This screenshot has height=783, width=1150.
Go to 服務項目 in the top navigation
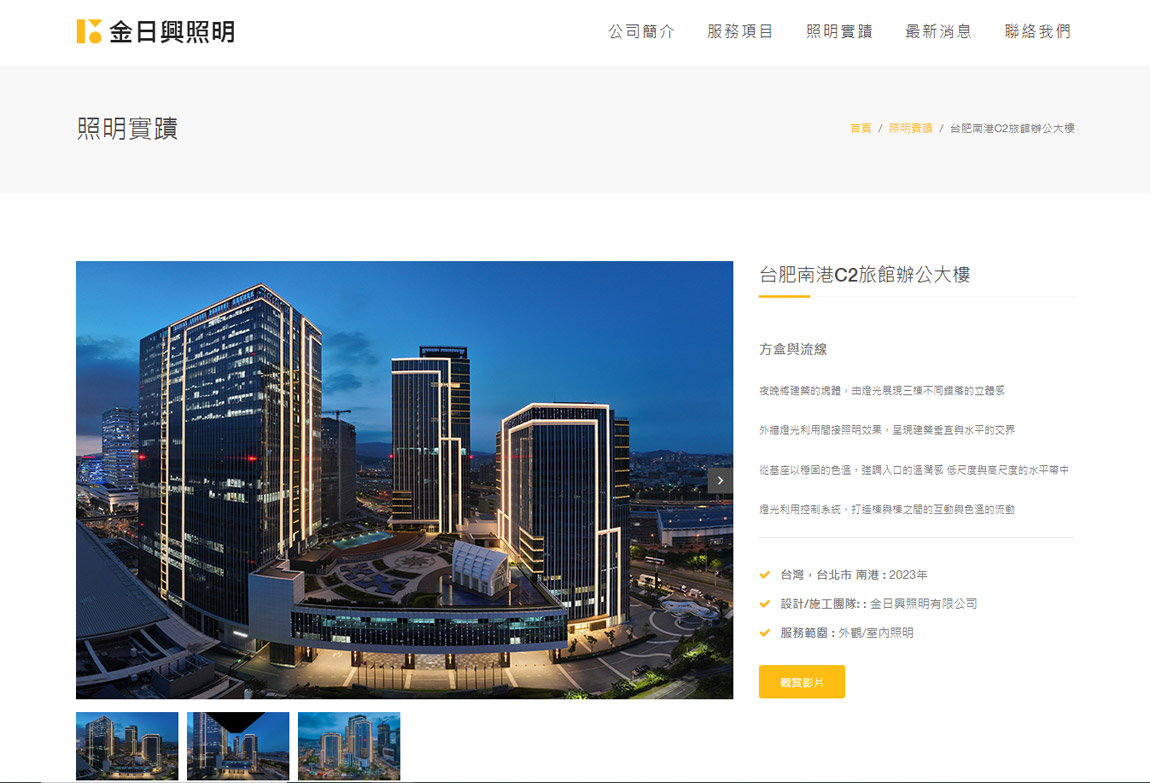(x=740, y=32)
